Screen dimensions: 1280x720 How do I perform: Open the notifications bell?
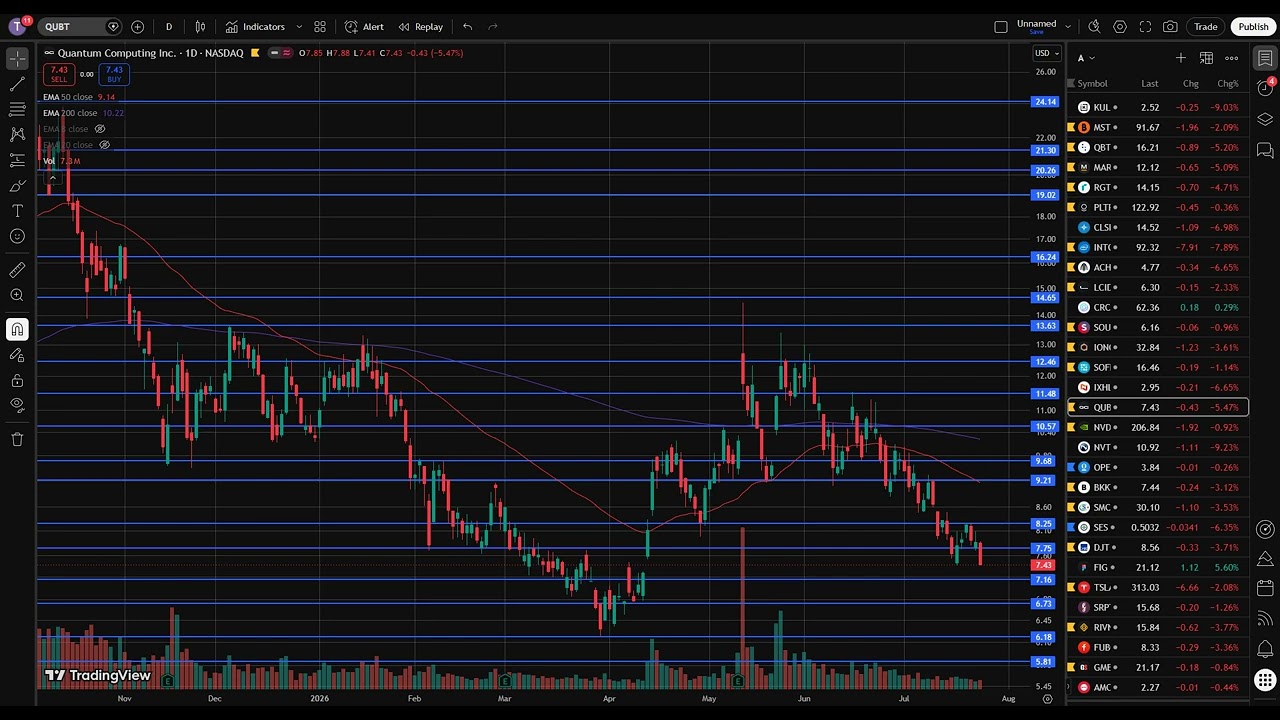click(x=1265, y=649)
